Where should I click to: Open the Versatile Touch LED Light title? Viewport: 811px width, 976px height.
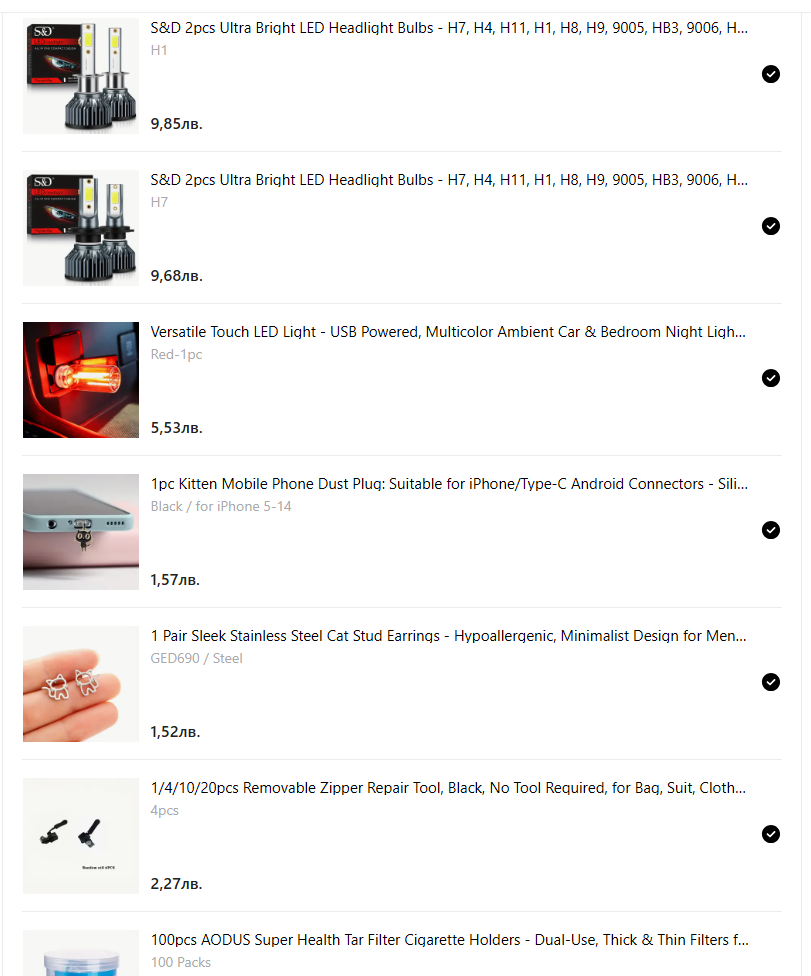(x=448, y=332)
